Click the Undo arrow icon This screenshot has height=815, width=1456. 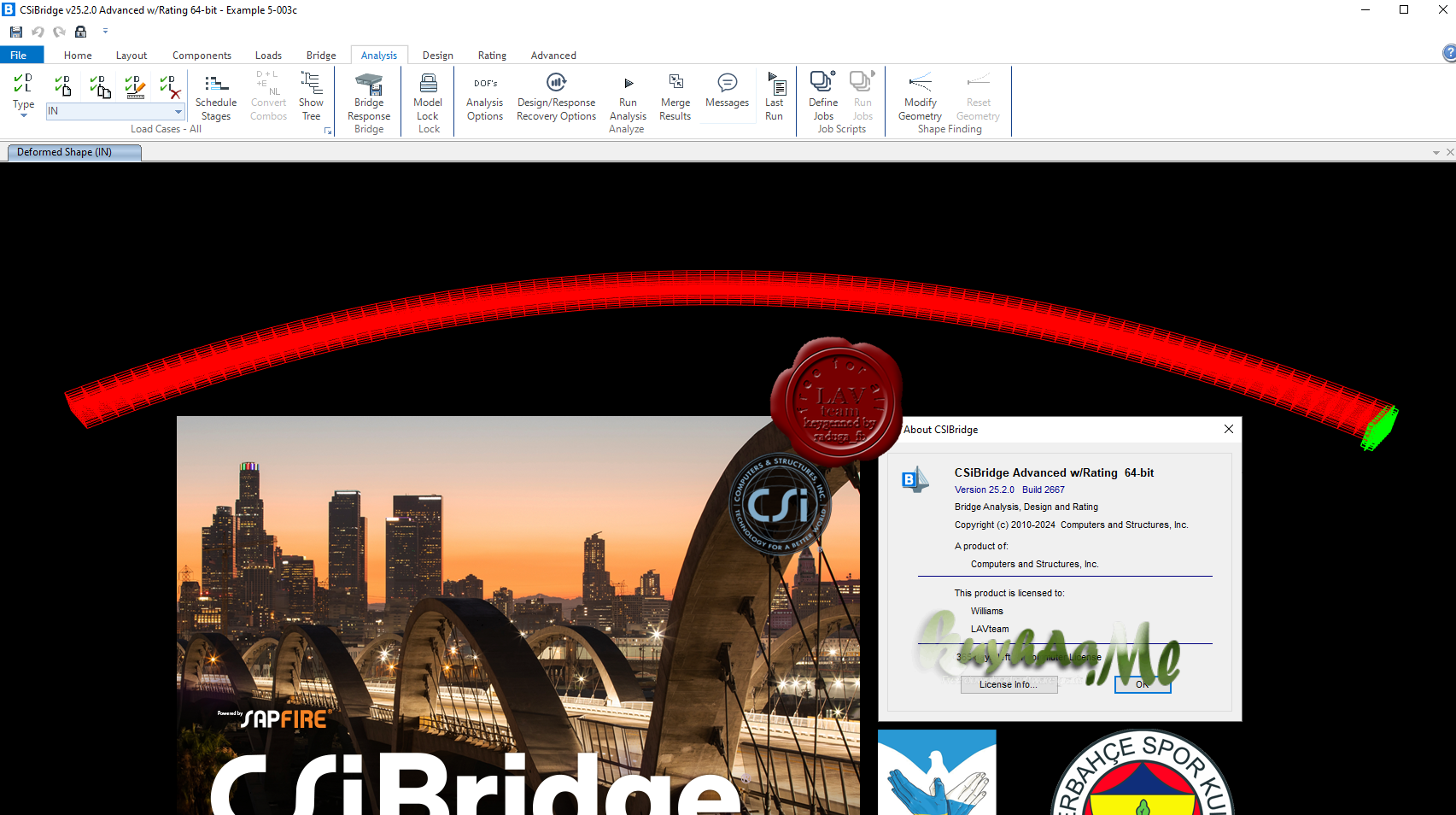pos(38,32)
